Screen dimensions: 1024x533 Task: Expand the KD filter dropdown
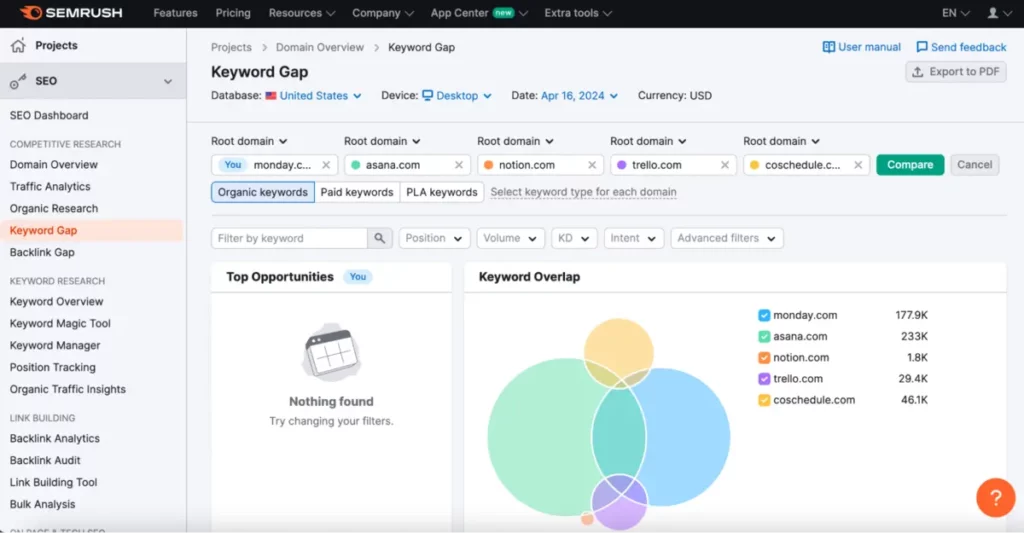coord(574,238)
